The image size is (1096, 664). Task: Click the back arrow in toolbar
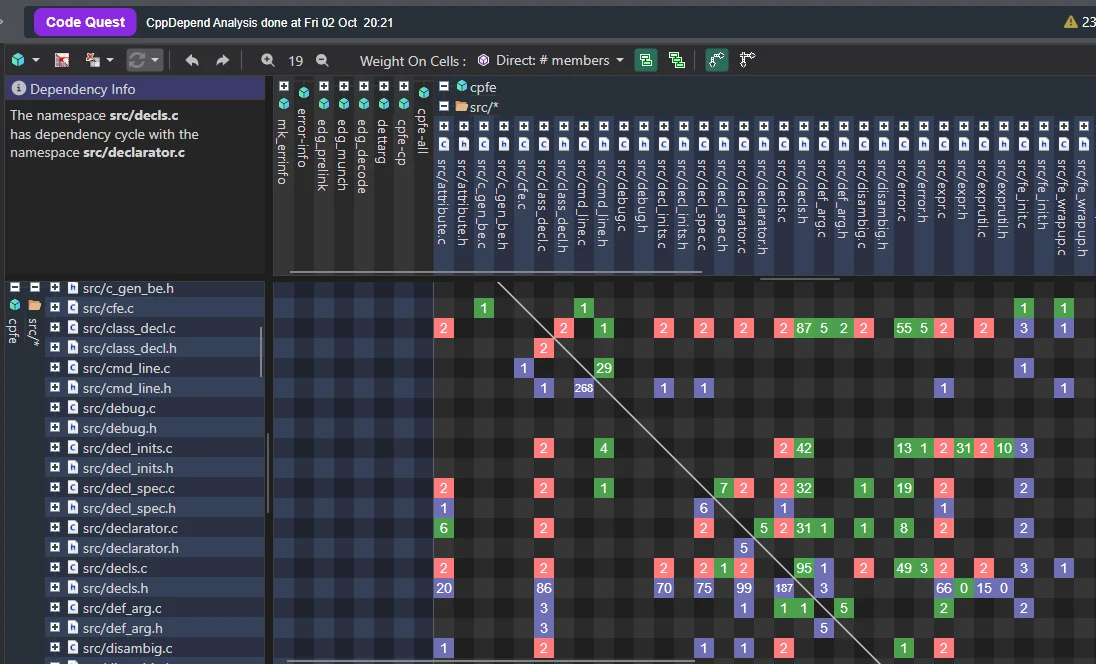point(192,60)
